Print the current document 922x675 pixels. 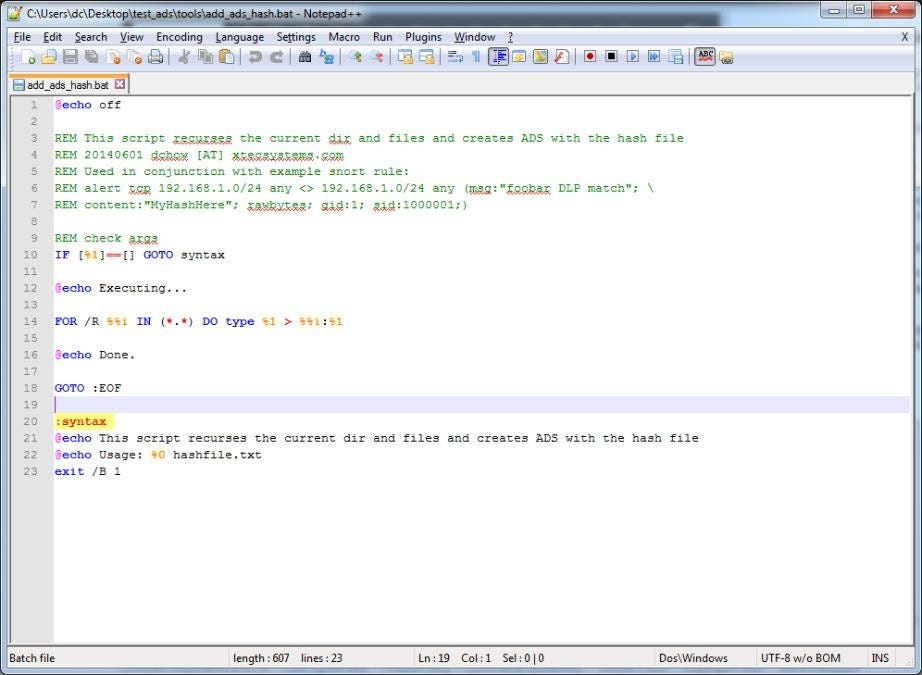(x=156, y=57)
